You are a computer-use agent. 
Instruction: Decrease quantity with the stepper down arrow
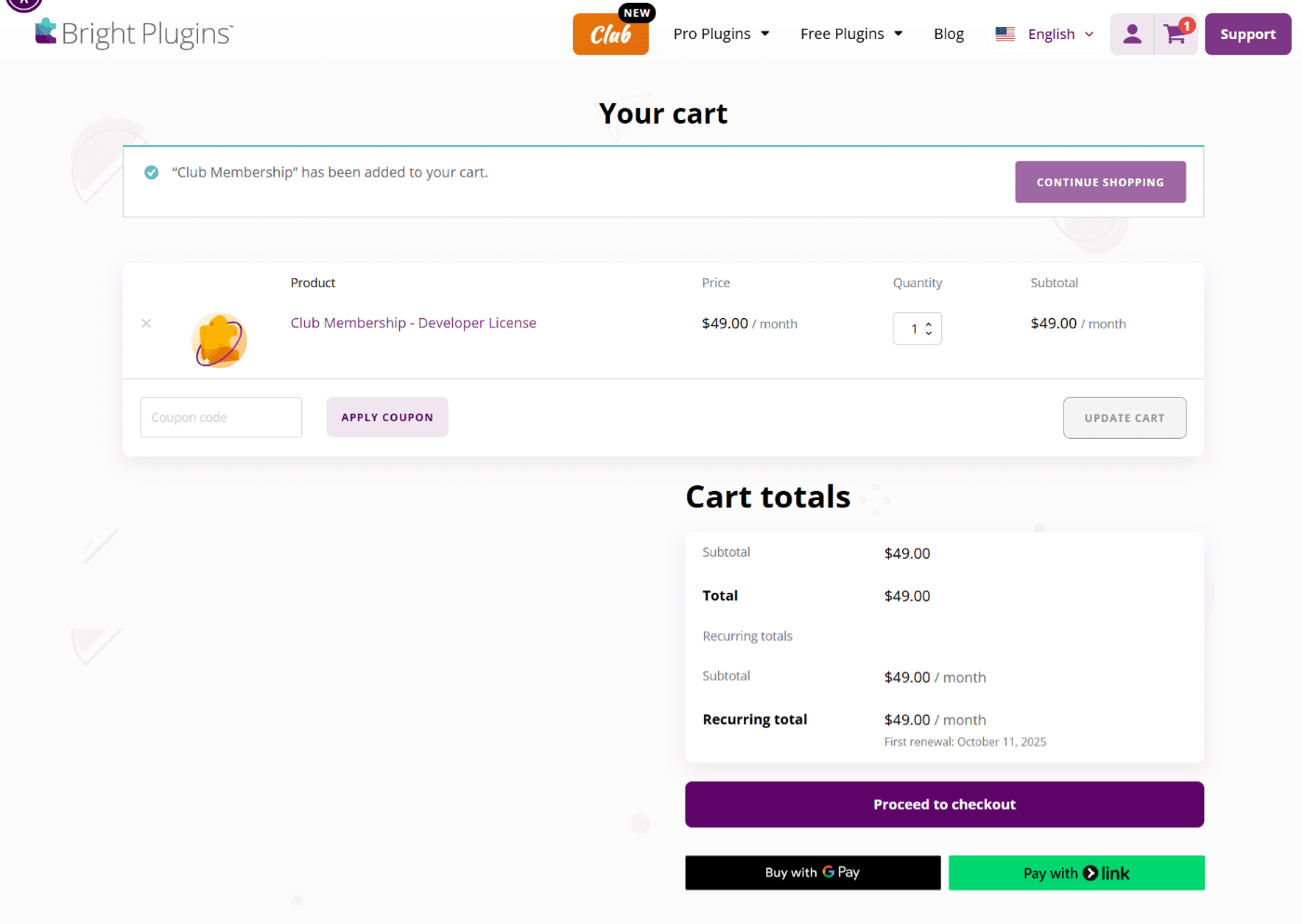[x=928, y=333]
